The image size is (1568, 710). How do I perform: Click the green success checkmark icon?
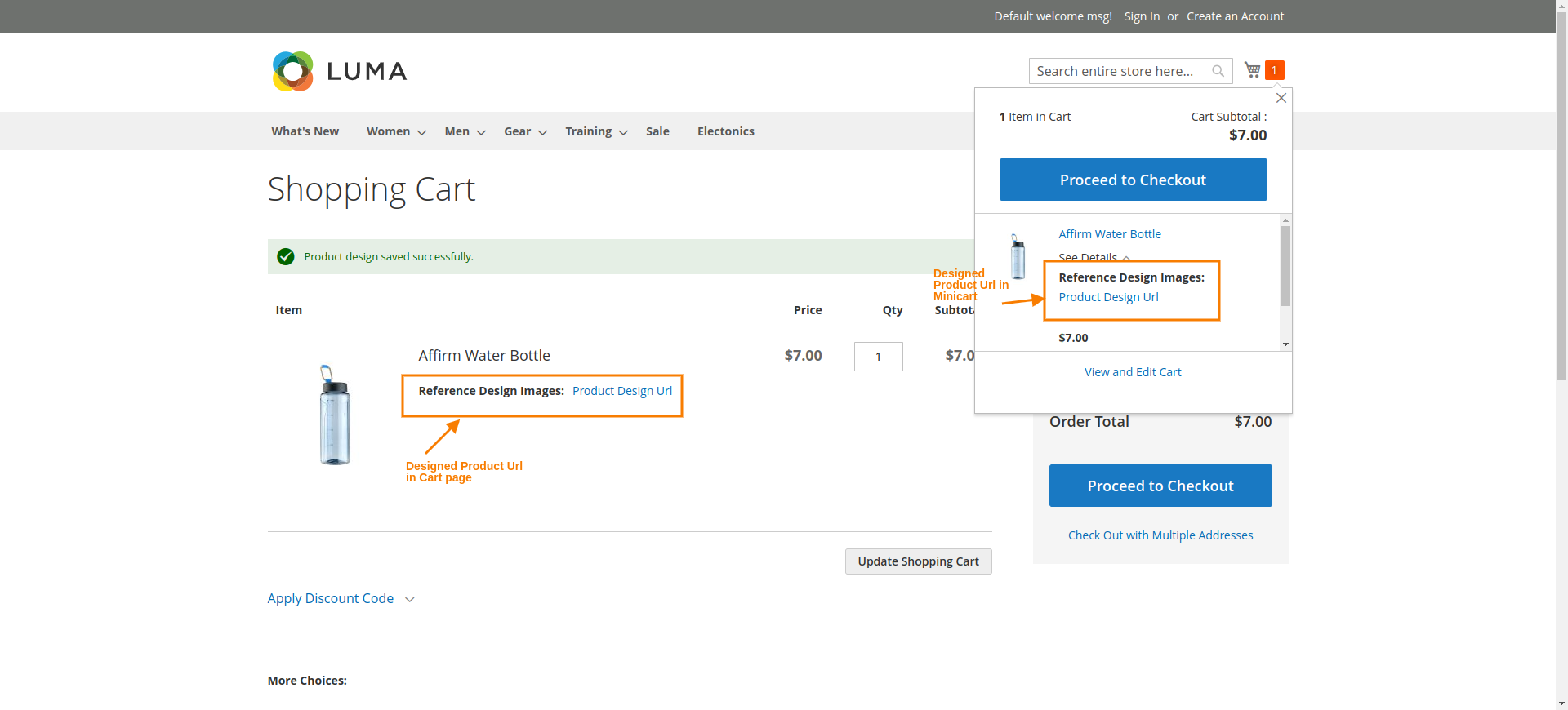pos(285,256)
